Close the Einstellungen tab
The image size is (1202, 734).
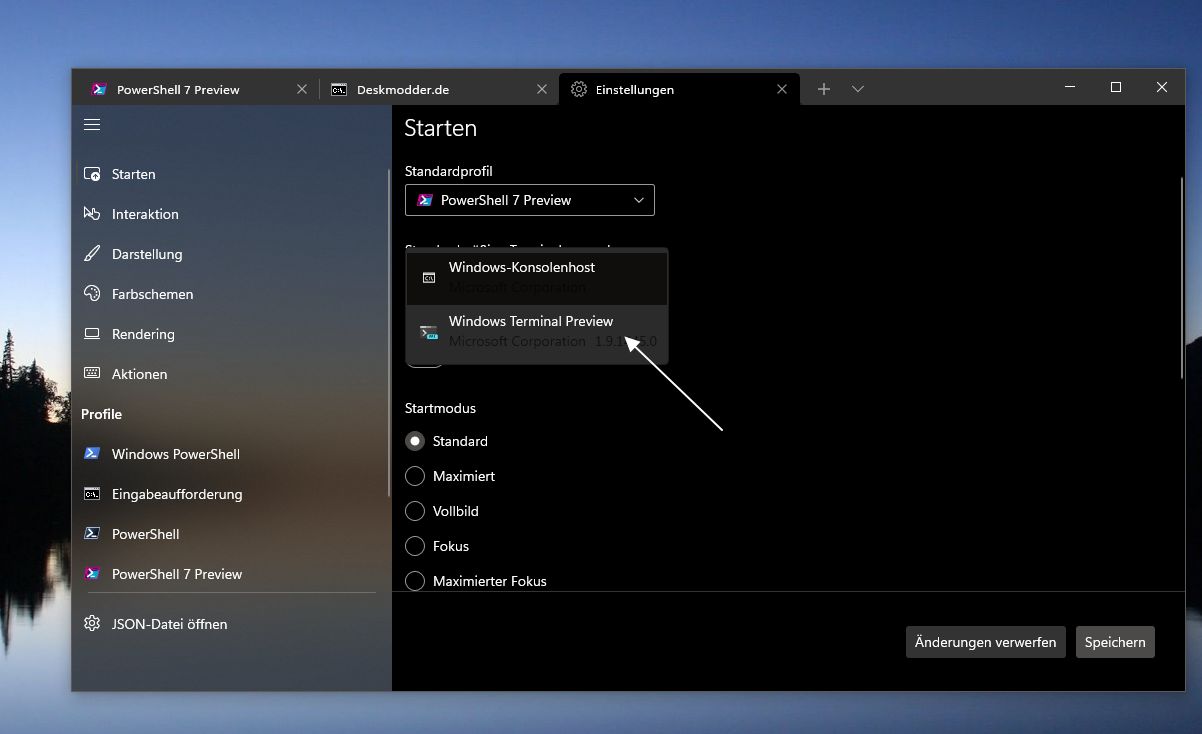click(784, 89)
